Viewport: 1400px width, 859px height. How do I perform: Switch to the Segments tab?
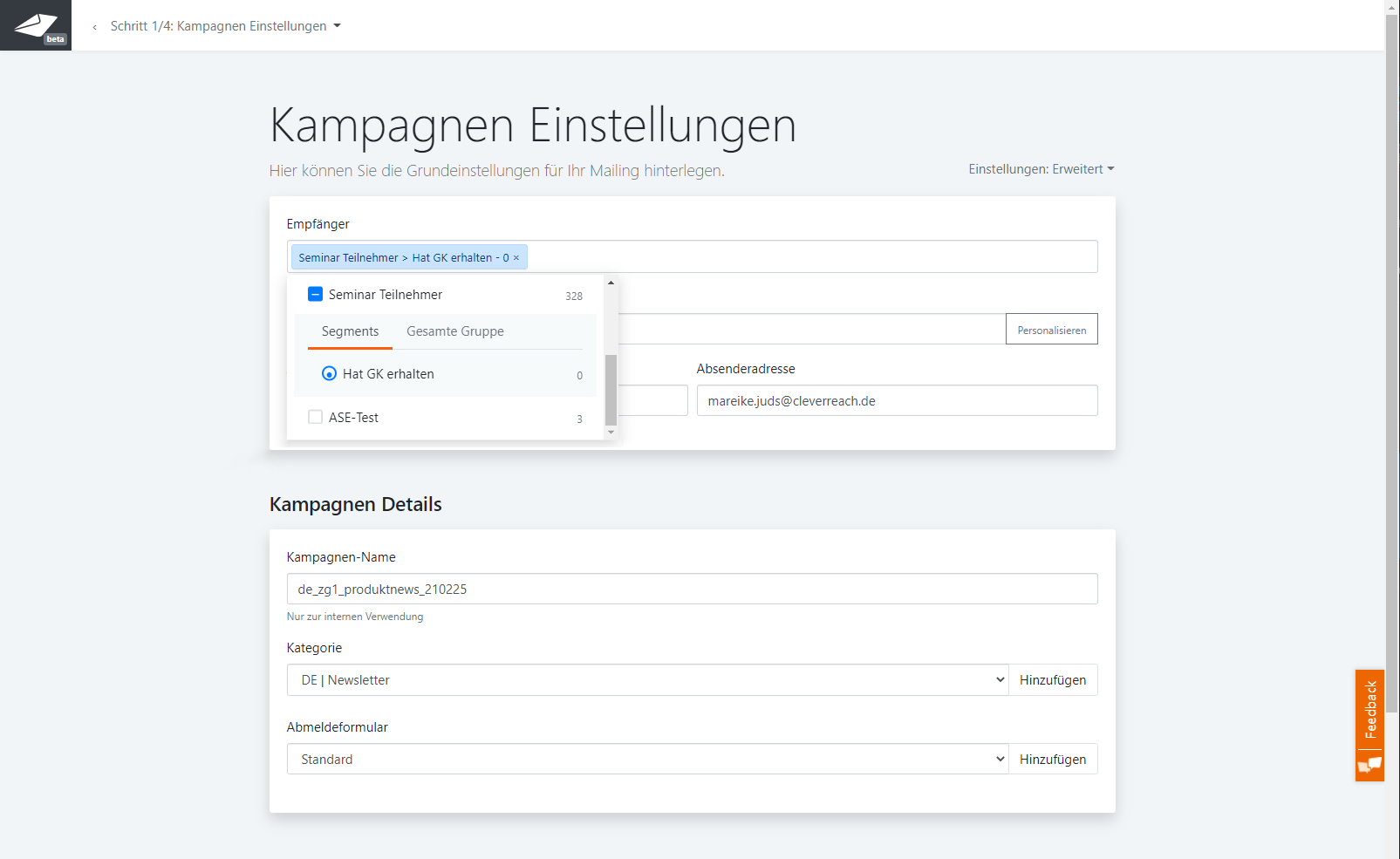point(350,331)
